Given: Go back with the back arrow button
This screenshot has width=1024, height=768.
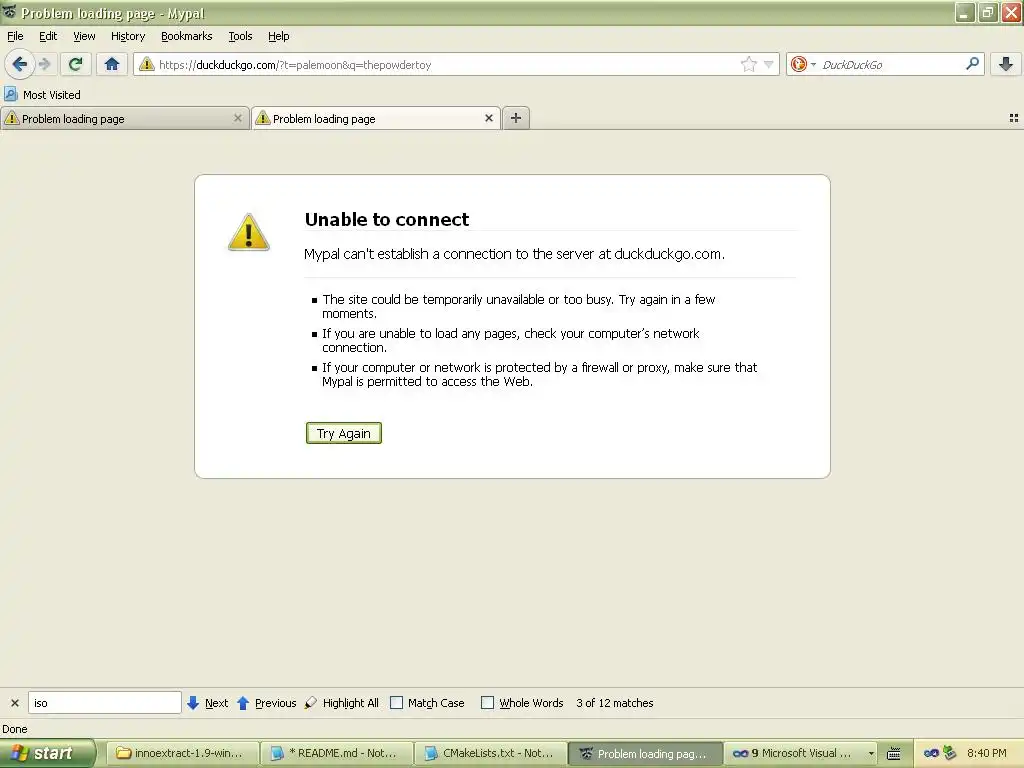Looking at the screenshot, I should tap(20, 64).
